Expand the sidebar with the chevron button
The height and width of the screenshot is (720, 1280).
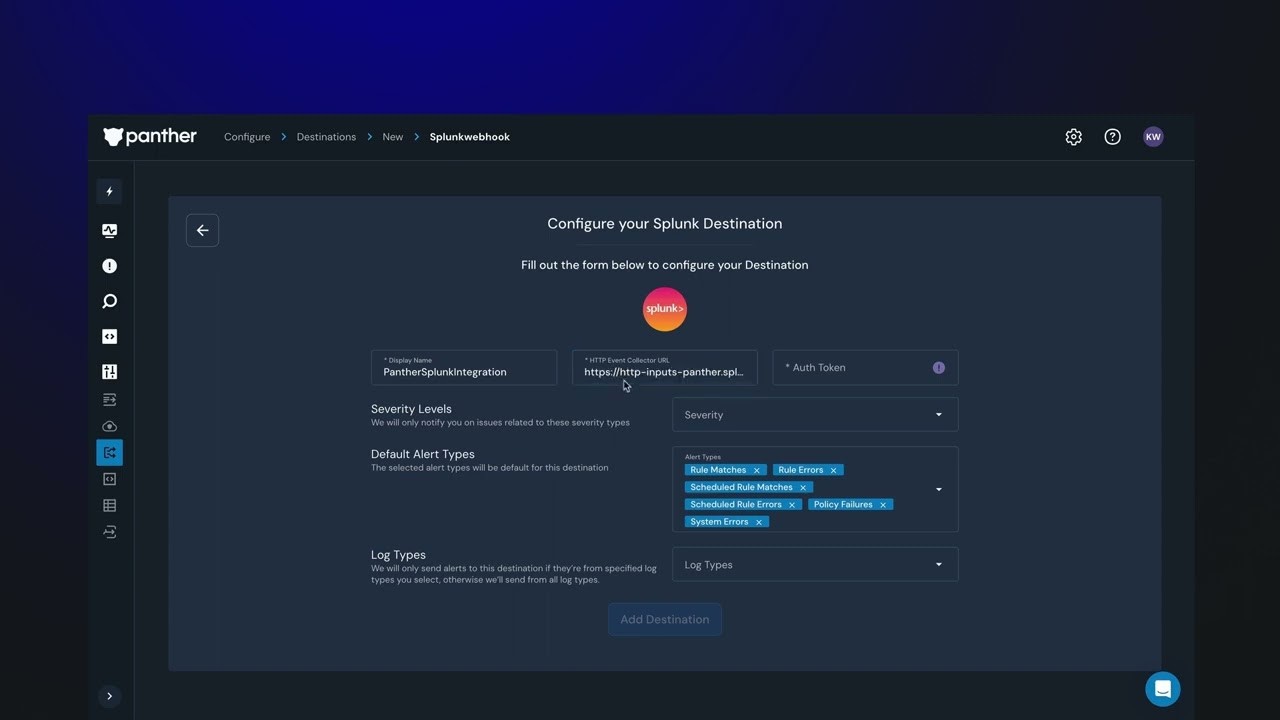(x=110, y=696)
